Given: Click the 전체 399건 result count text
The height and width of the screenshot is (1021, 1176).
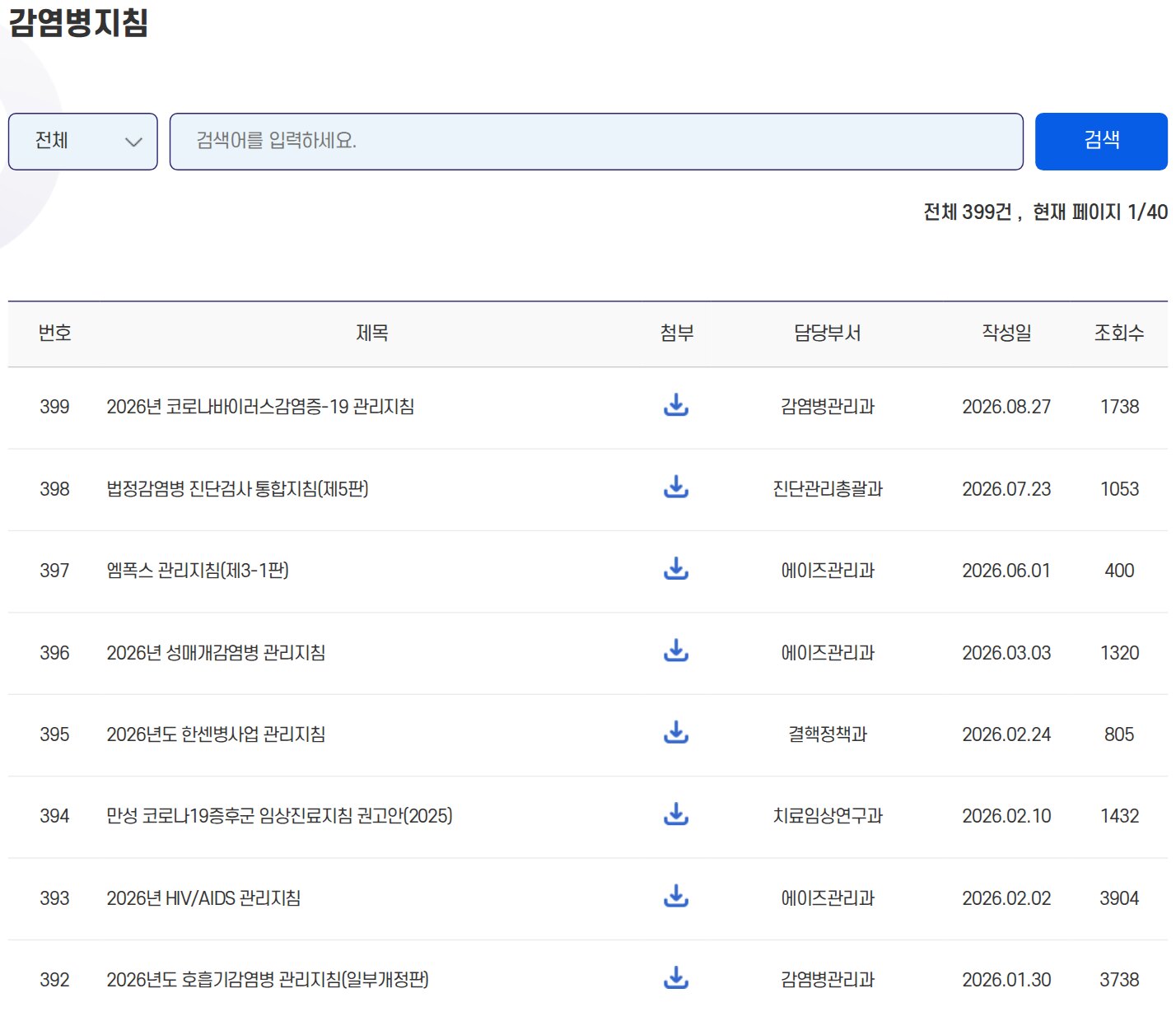Looking at the screenshot, I should pyautogui.click(x=968, y=212).
